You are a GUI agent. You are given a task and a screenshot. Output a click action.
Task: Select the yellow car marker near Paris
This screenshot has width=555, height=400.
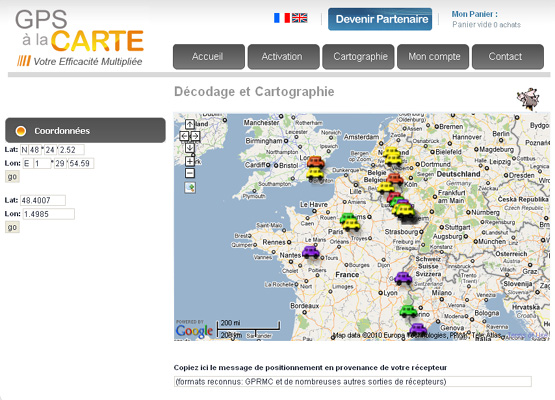351,224
